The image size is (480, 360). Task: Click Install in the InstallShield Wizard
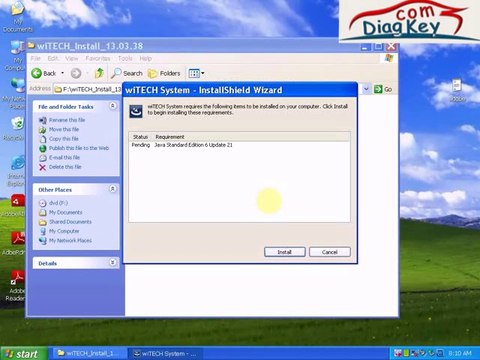click(x=284, y=252)
